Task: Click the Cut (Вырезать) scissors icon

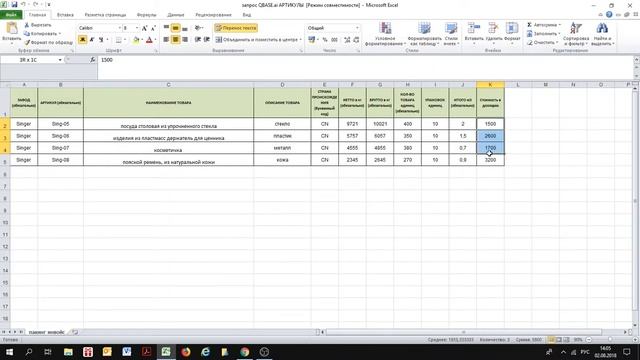Action: coord(27,25)
